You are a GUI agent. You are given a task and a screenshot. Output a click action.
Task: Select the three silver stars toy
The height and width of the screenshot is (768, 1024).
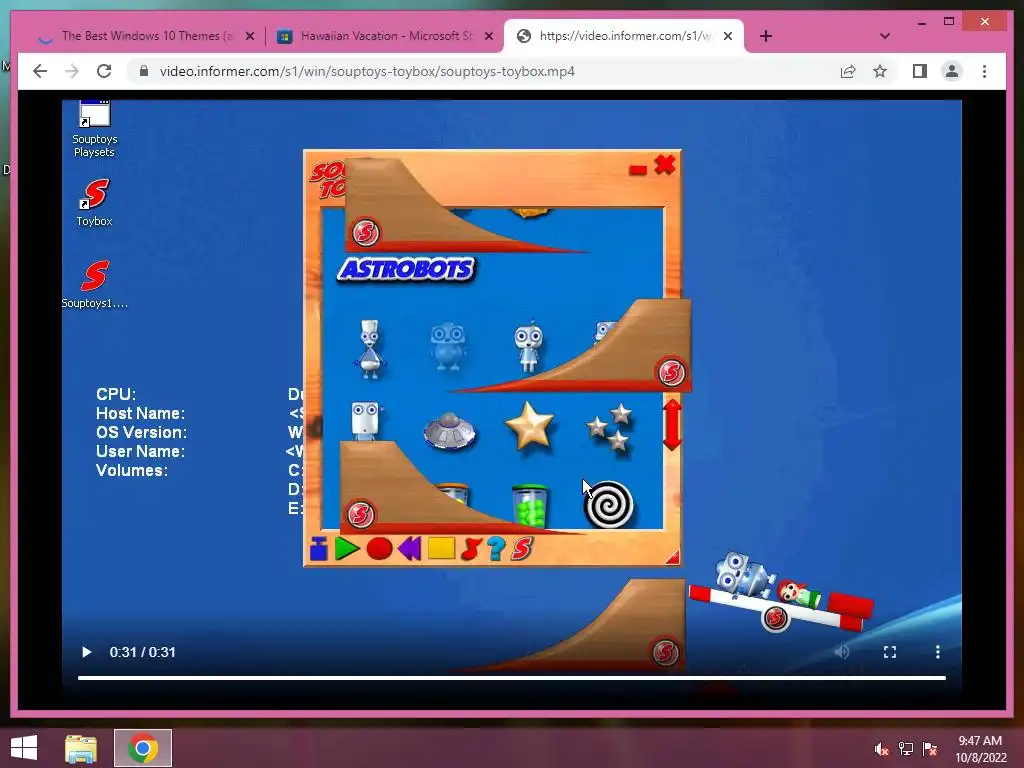[609, 428]
